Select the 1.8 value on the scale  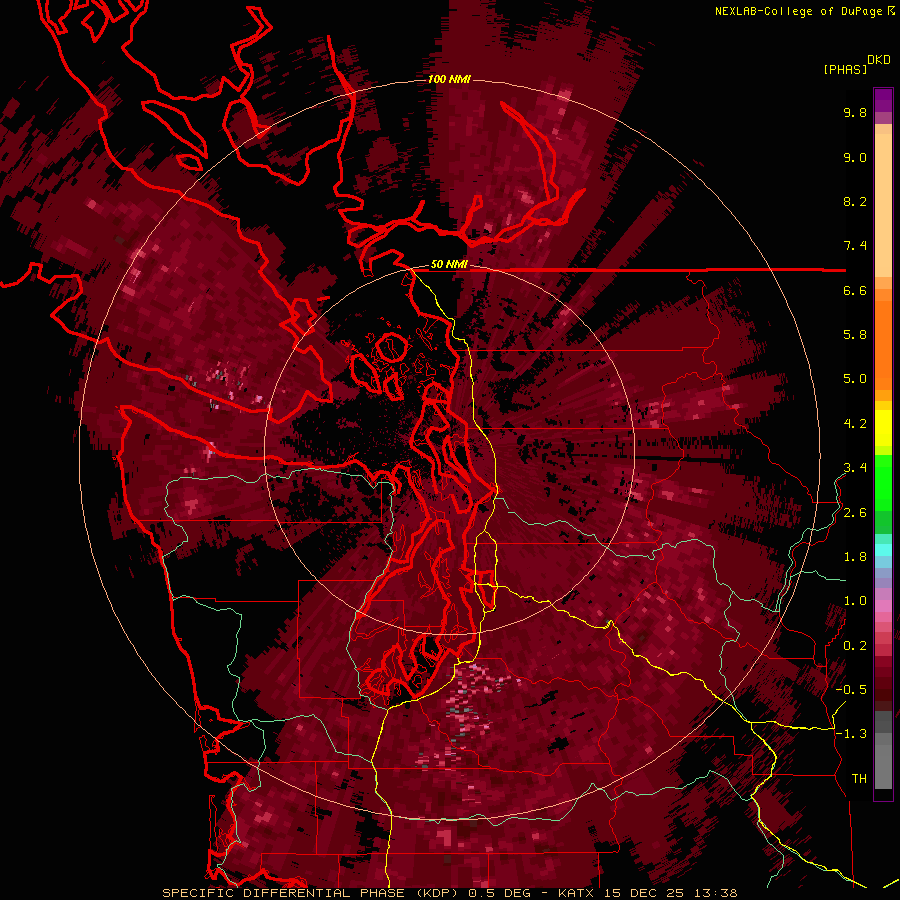(855, 557)
